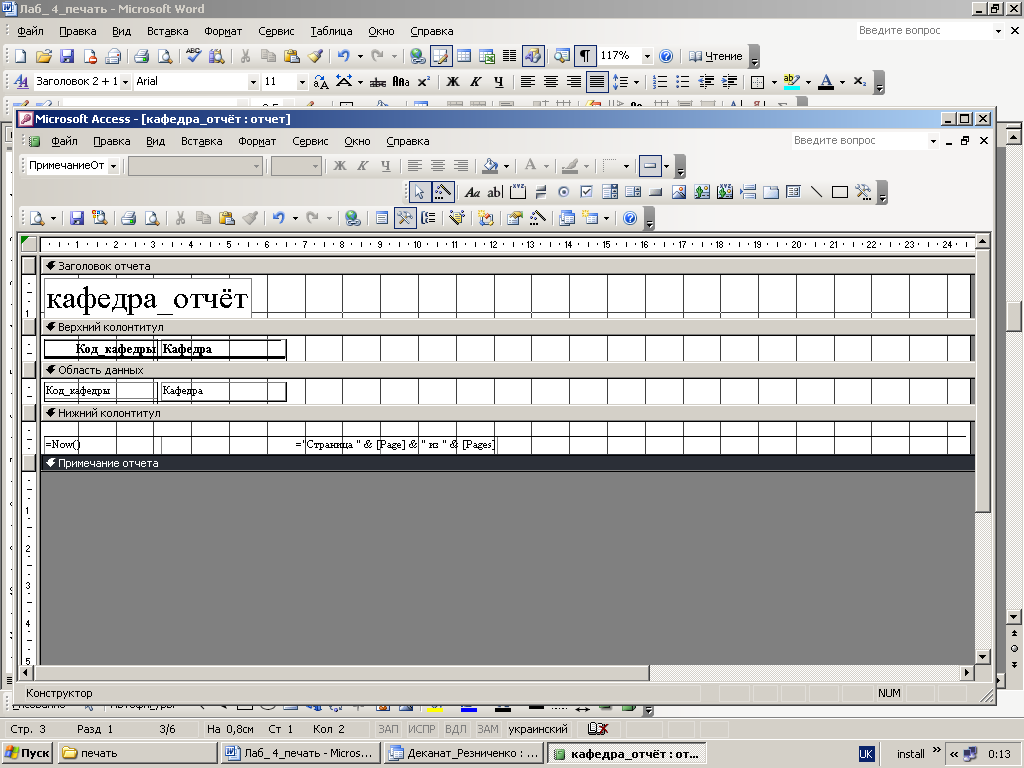Open Word's font size 11 dropdown
Viewport: 1024px width, 768px height.
click(x=301, y=82)
